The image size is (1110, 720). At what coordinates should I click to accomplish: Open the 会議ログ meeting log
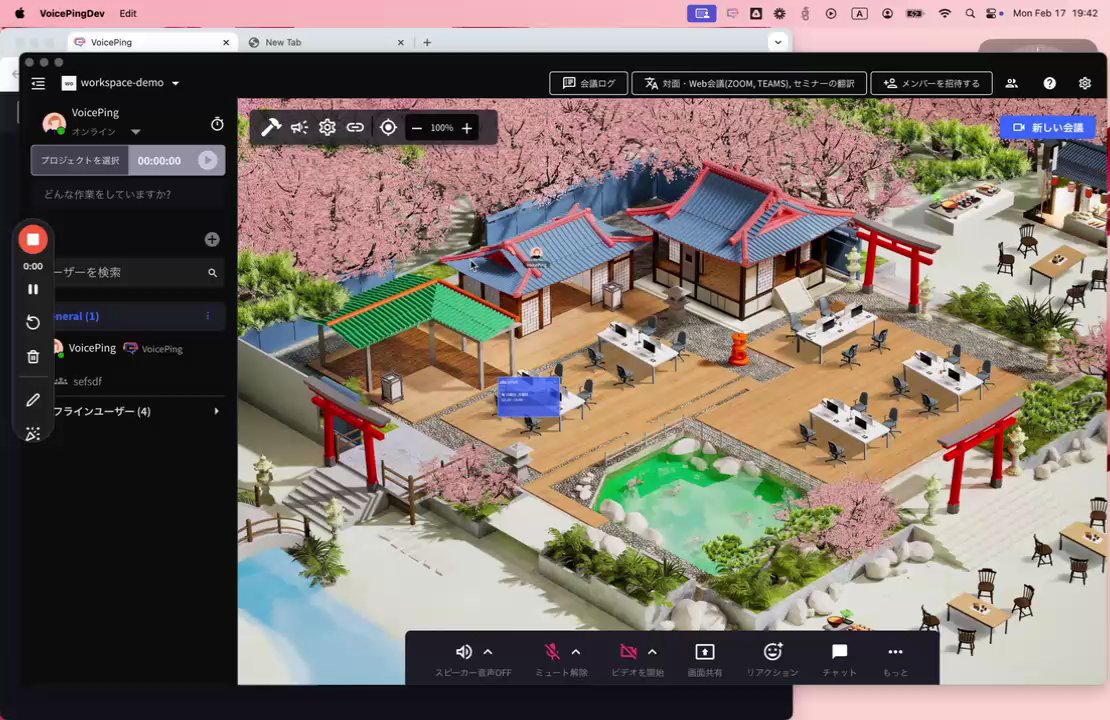589,83
